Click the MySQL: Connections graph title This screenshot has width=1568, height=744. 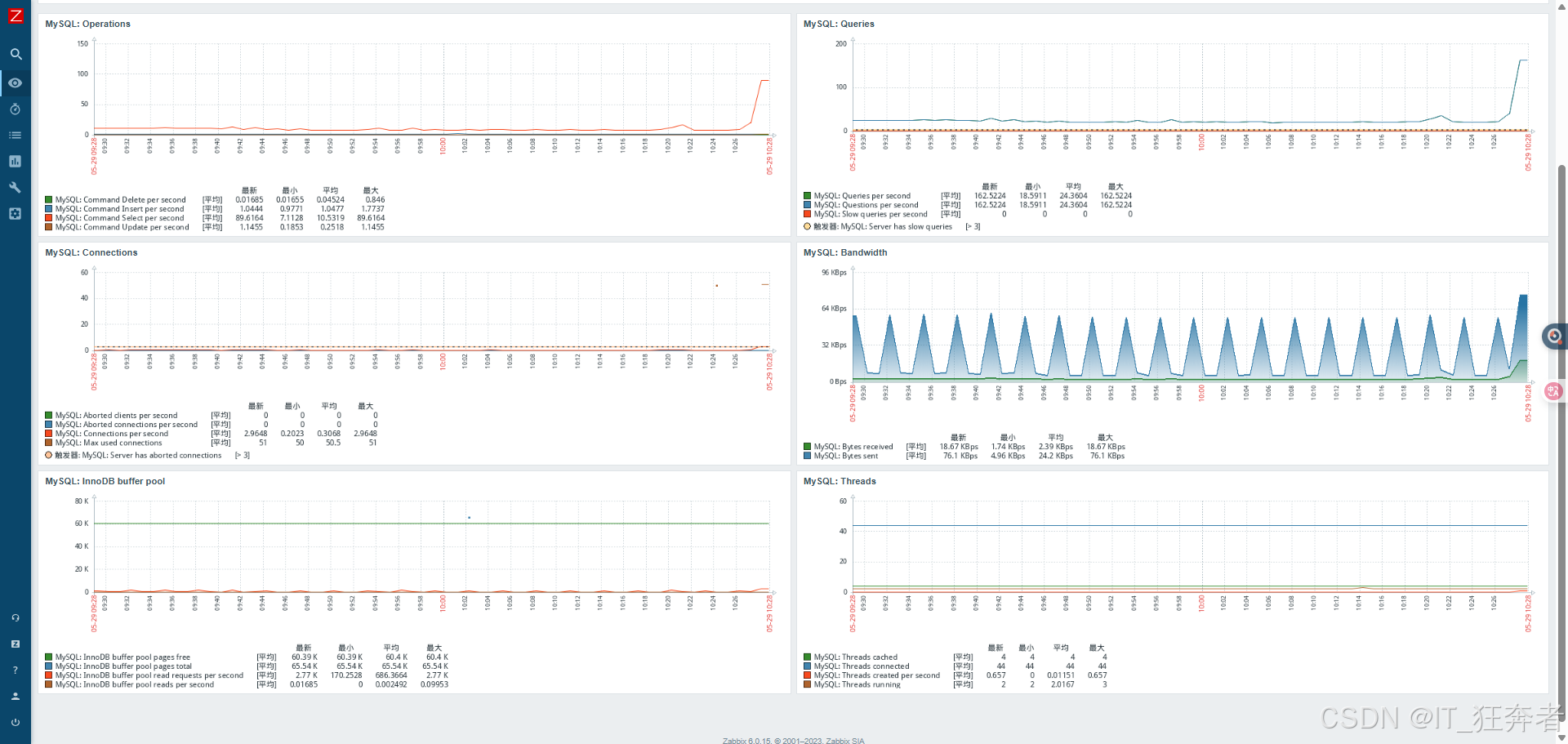pos(91,252)
